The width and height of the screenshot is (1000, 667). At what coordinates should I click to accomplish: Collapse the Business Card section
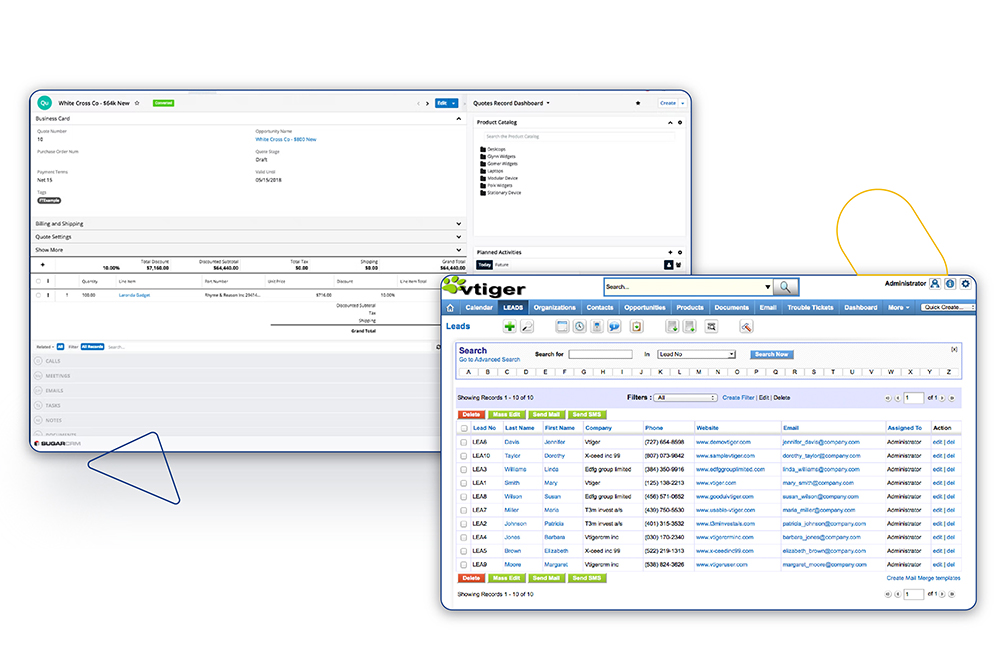459,119
